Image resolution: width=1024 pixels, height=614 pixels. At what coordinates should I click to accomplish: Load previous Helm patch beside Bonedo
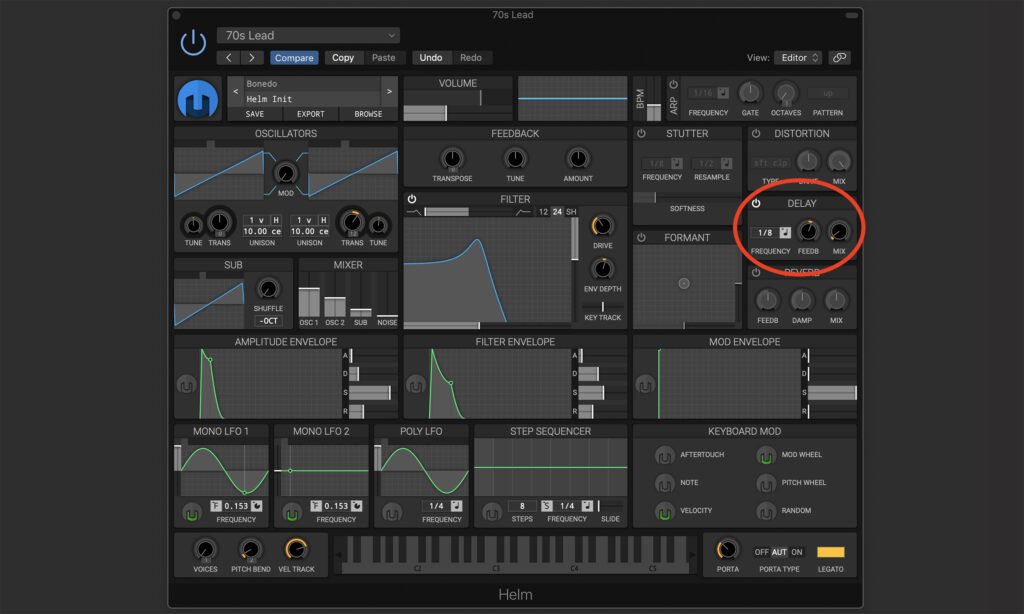pyautogui.click(x=236, y=91)
